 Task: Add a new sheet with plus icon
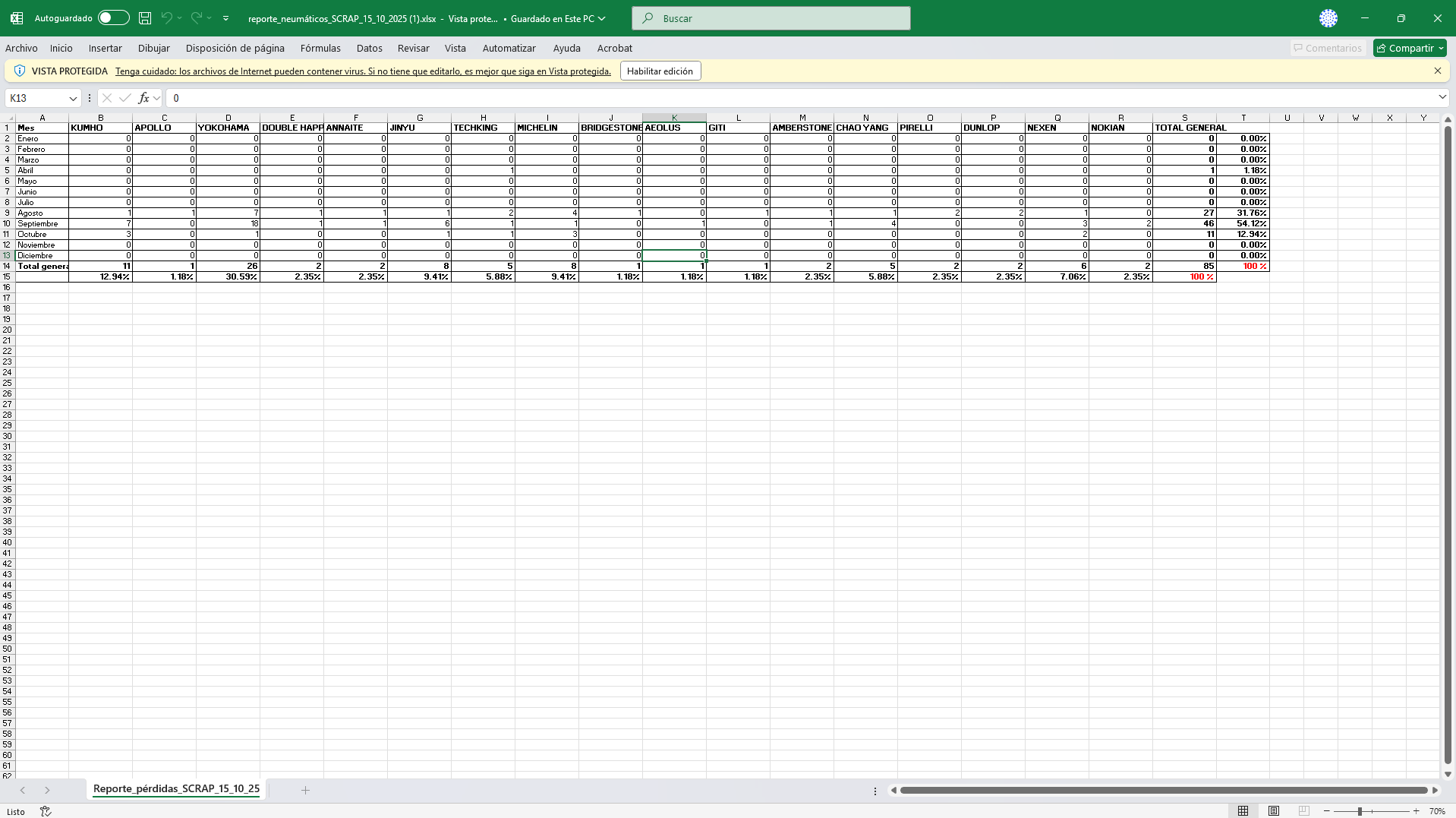(305, 790)
